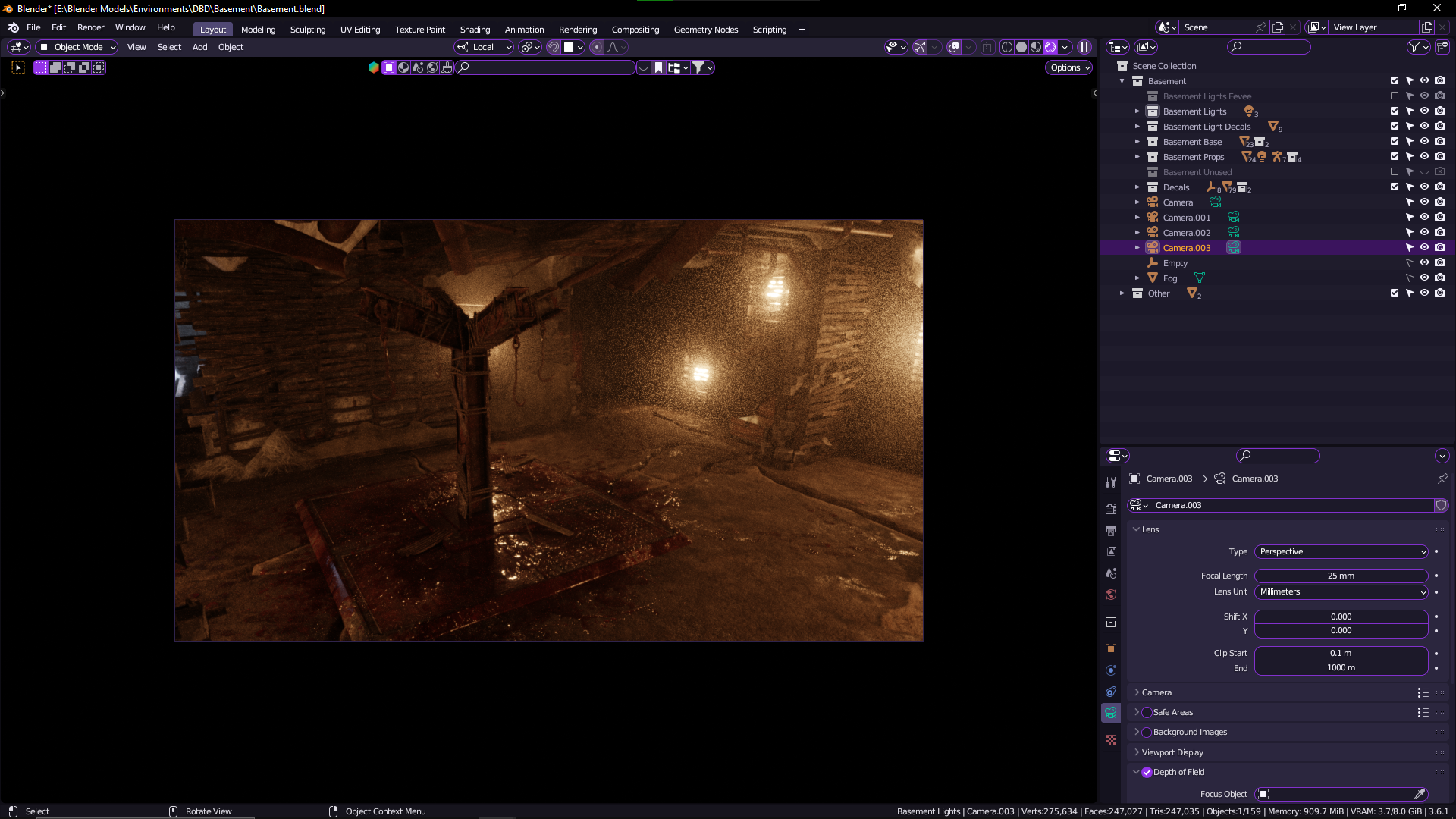
Task: Switch to Compositing workspace tab
Action: tap(635, 30)
